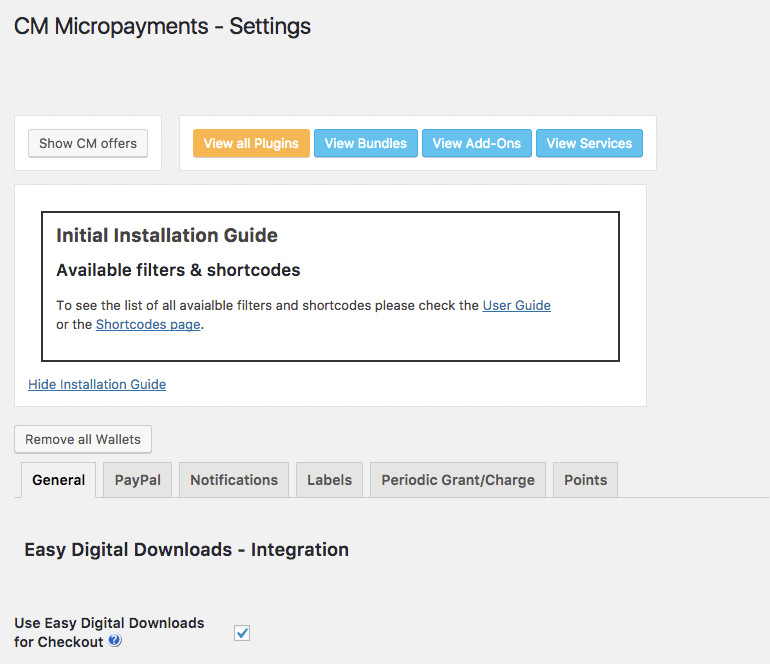Screen dimensions: 770x664
Task: Click the Initial Installation Guide heading
Action: click(x=167, y=236)
